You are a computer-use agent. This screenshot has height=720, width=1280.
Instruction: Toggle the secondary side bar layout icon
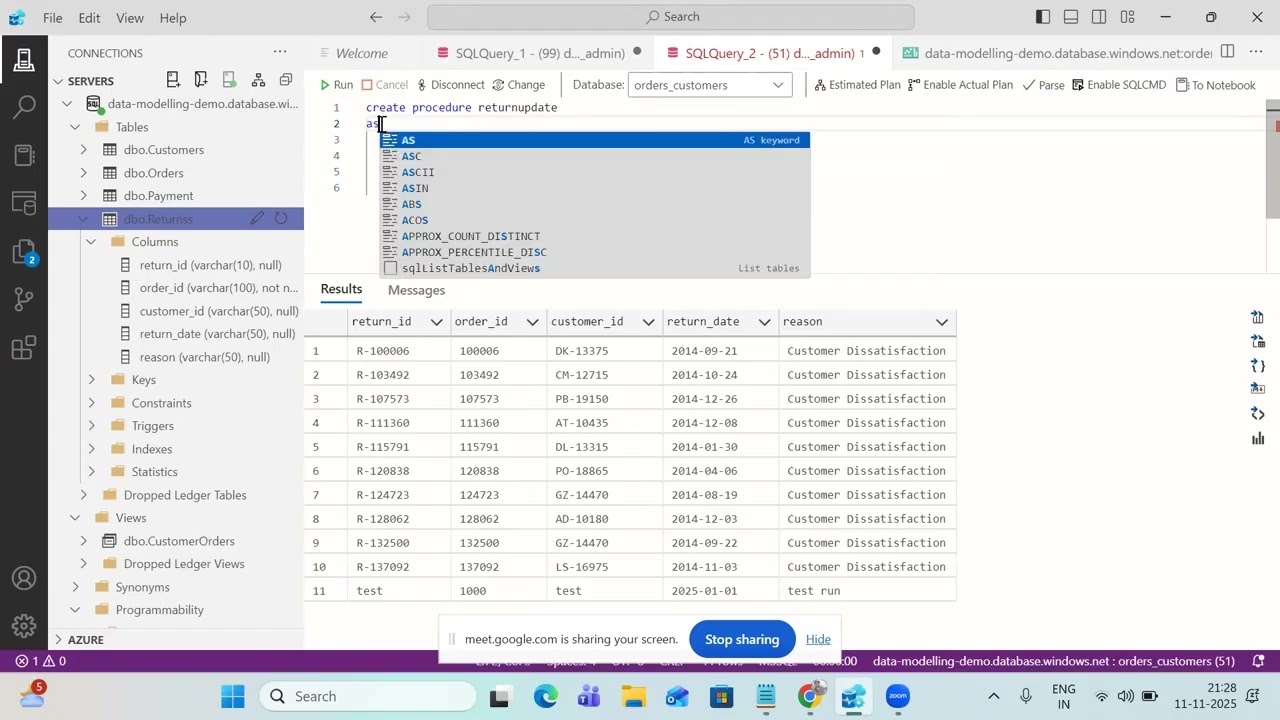coord(1099,17)
